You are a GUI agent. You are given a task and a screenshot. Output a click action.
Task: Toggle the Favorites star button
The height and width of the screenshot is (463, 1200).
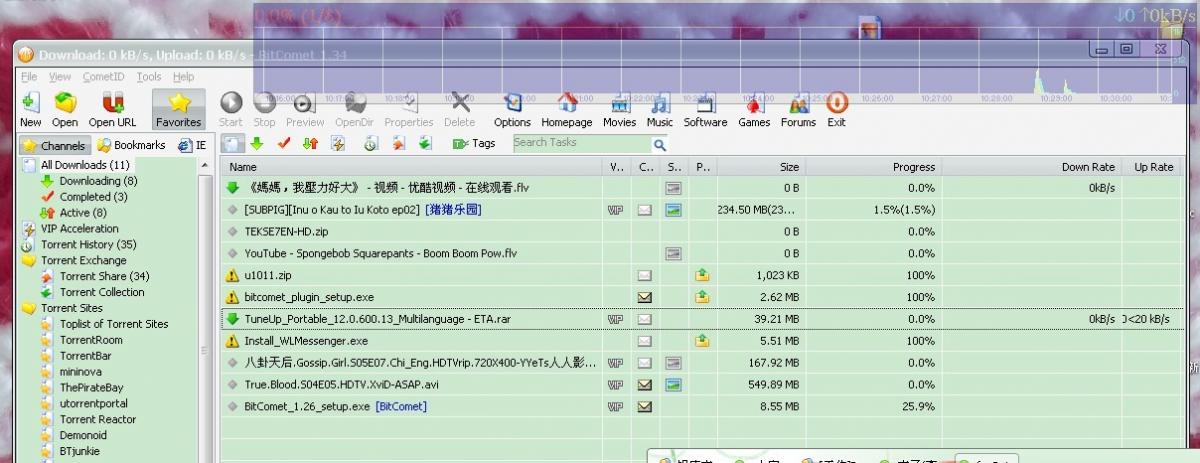(x=179, y=109)
